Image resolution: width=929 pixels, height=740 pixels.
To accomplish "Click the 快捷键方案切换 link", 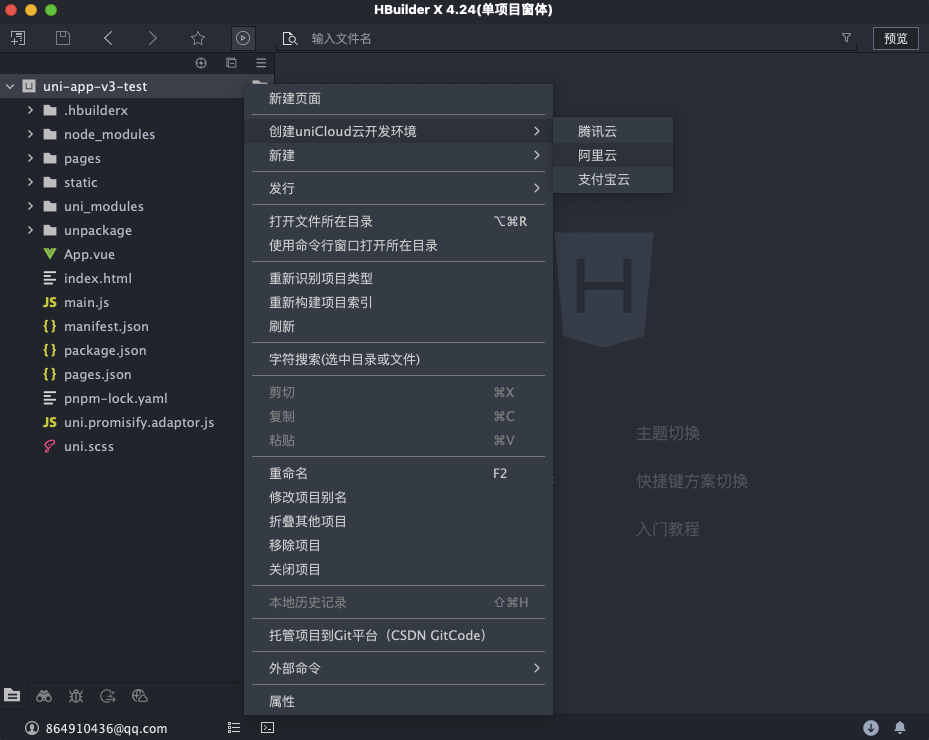I will pyautogui.click(x=691, y=481).
